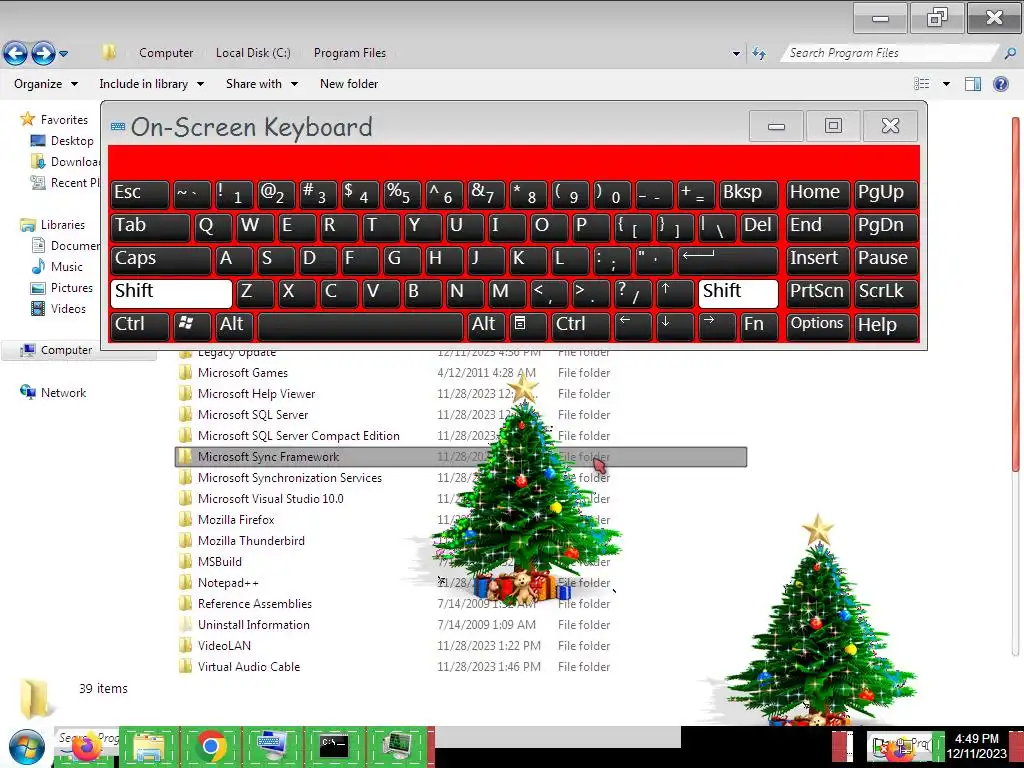
Task: Launch Firefox from the taskbar
Action: 86,746
